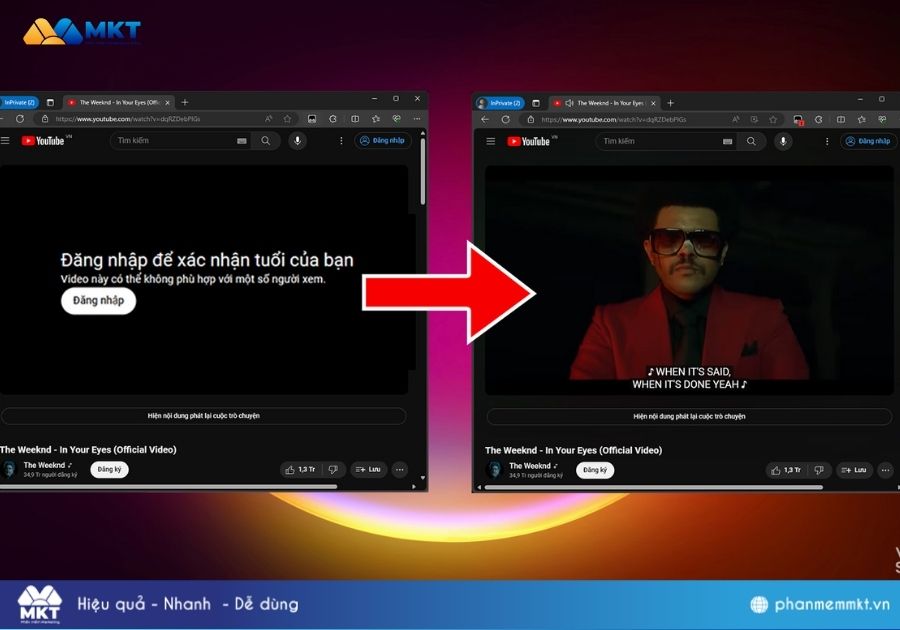Navigate back with the browser back arrow
This screenshot has width=900, height=630.
click(484, 118)
